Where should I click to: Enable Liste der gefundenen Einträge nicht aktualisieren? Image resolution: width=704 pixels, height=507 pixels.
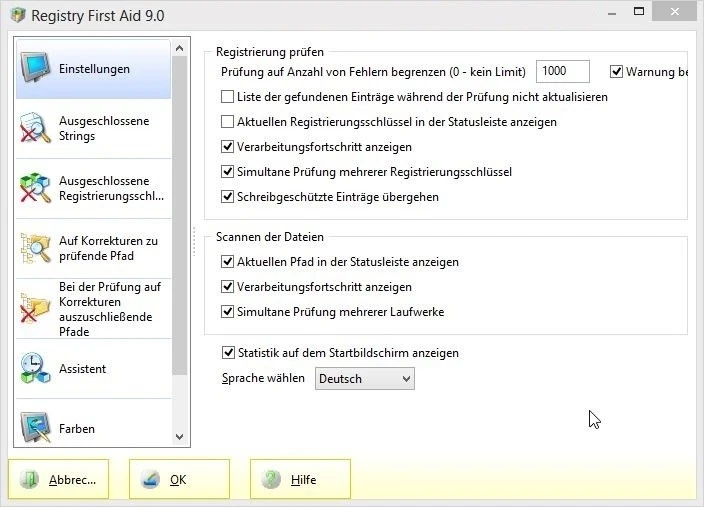[x=227, y=97]
